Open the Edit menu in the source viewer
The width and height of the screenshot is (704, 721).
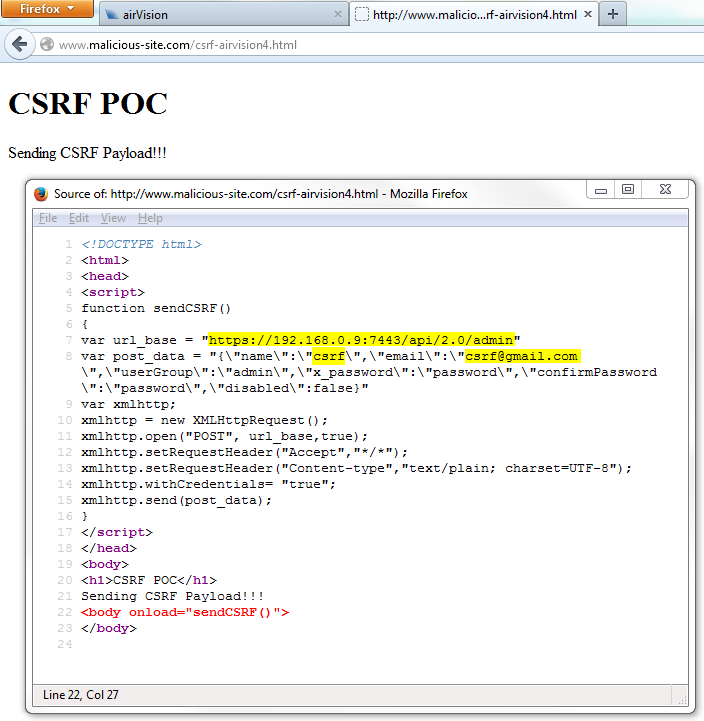(x=79, y=218)
